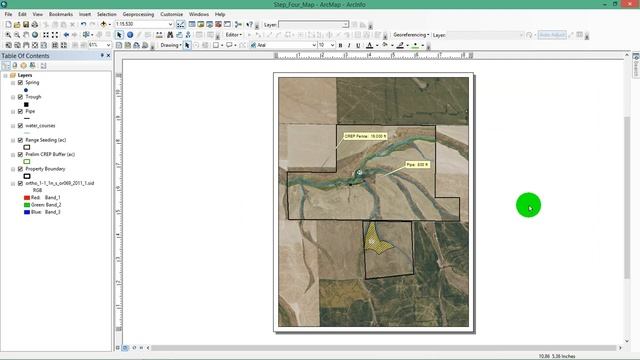640x360 pixels.
Task: Click Fixed Zoom In icon
Action: 46,35
